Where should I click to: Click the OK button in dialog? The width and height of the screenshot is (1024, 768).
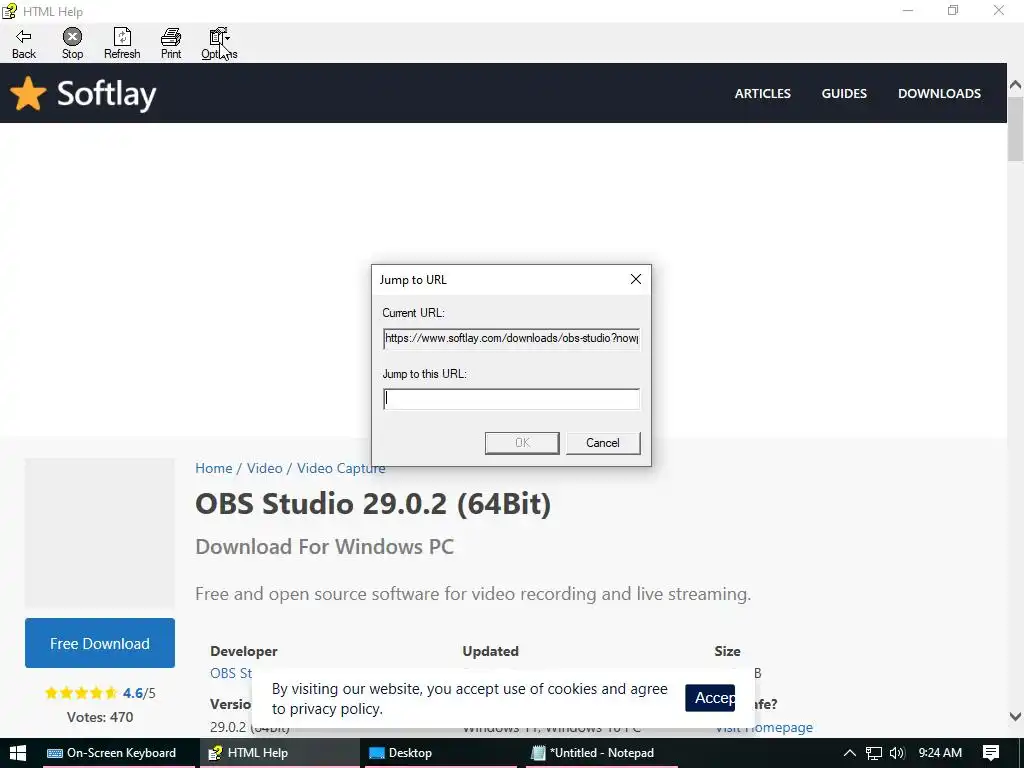[522, 443]
